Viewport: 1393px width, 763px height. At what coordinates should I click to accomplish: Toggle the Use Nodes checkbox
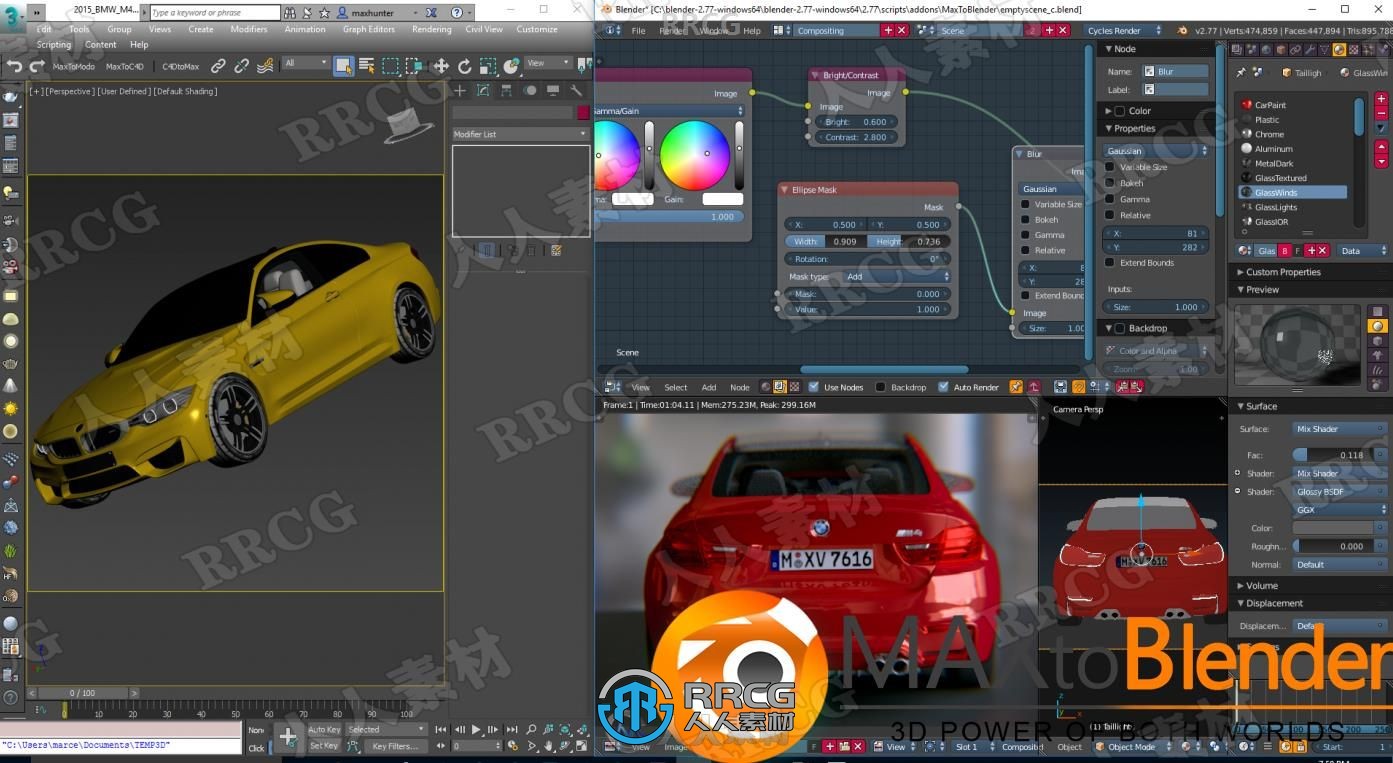[814, 387]
